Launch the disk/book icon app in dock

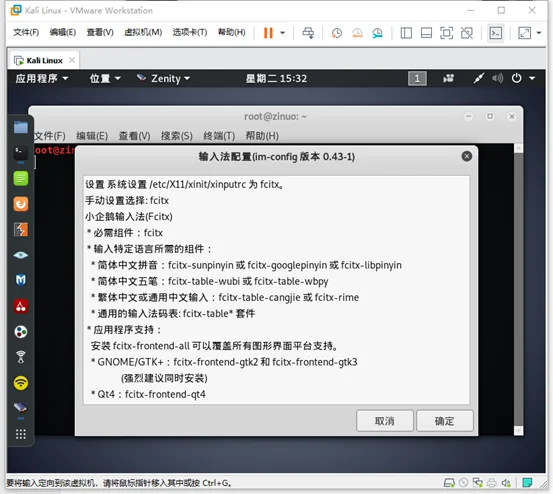pyautogui.click(x=21, y=408)
